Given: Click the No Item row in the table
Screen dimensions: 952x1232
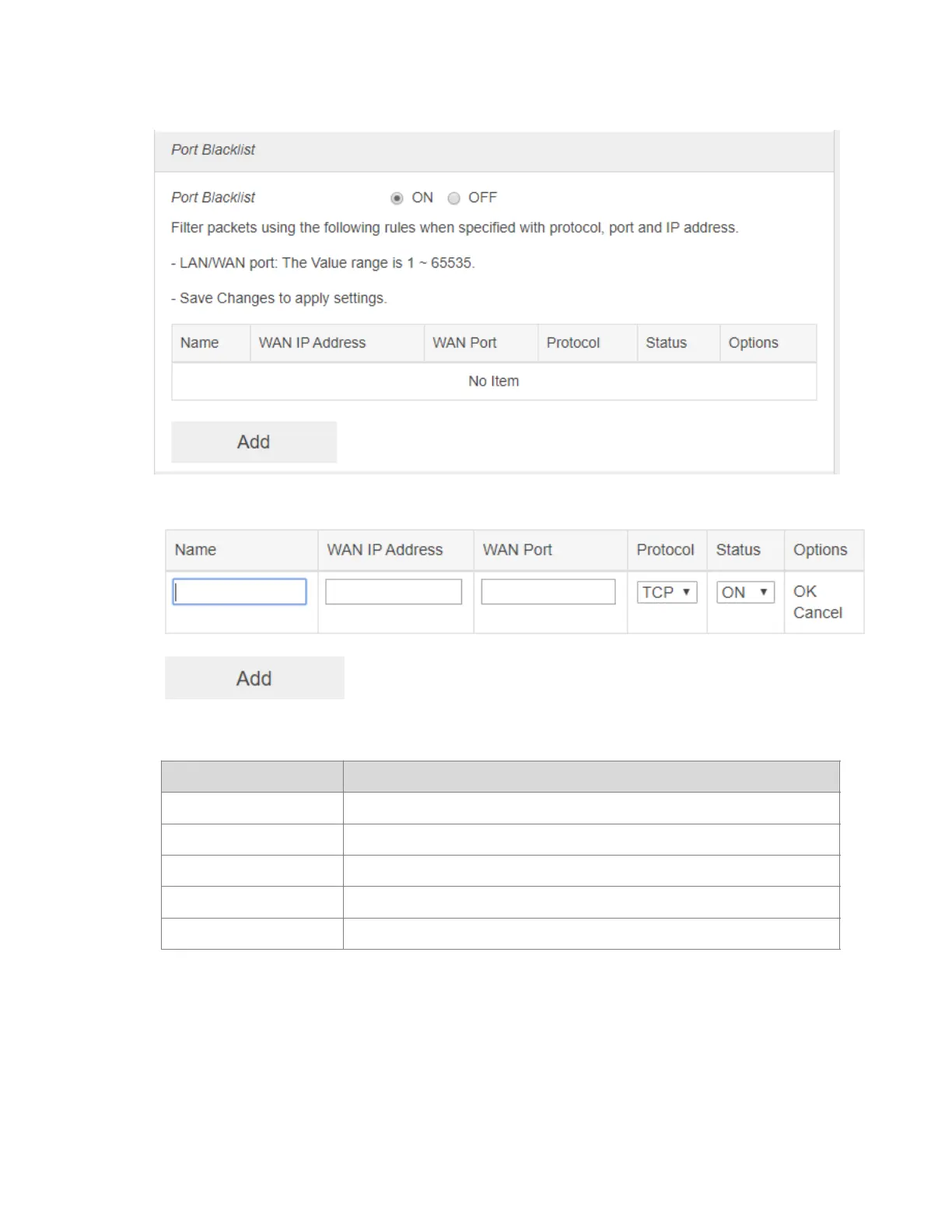Looking at the screenshot, I should [x=494, y=381].
